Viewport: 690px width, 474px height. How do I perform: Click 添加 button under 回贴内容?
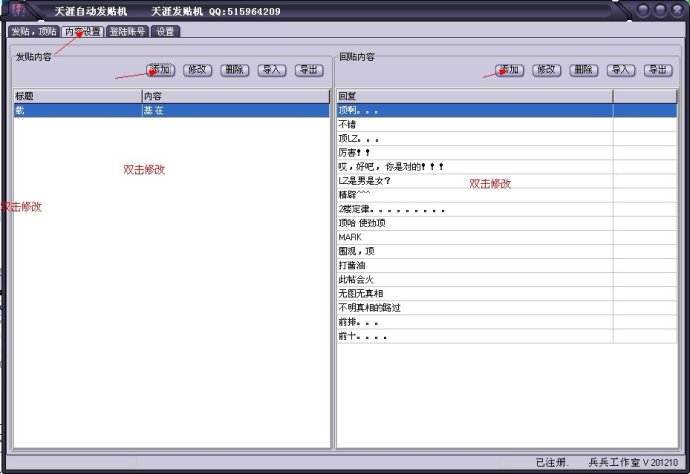coord(510,70)
